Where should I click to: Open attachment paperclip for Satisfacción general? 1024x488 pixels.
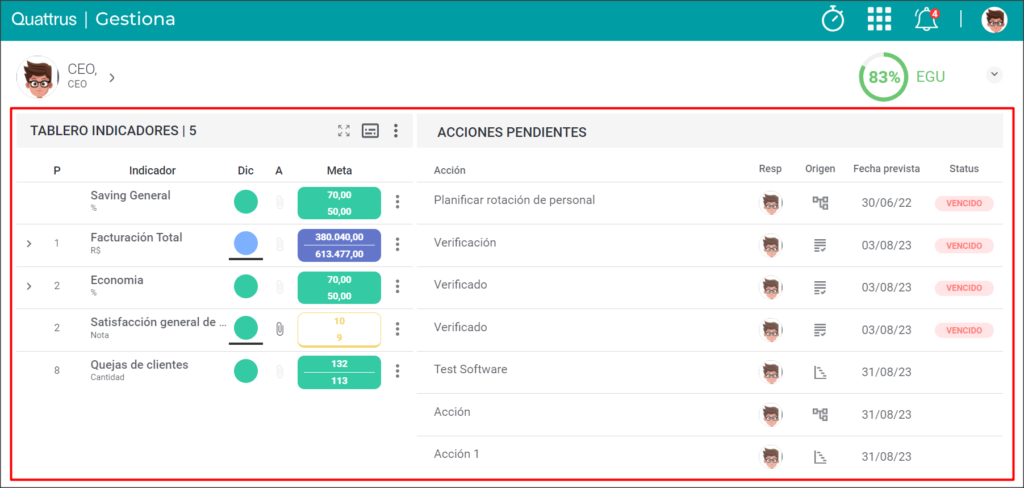tap(280, 329)
